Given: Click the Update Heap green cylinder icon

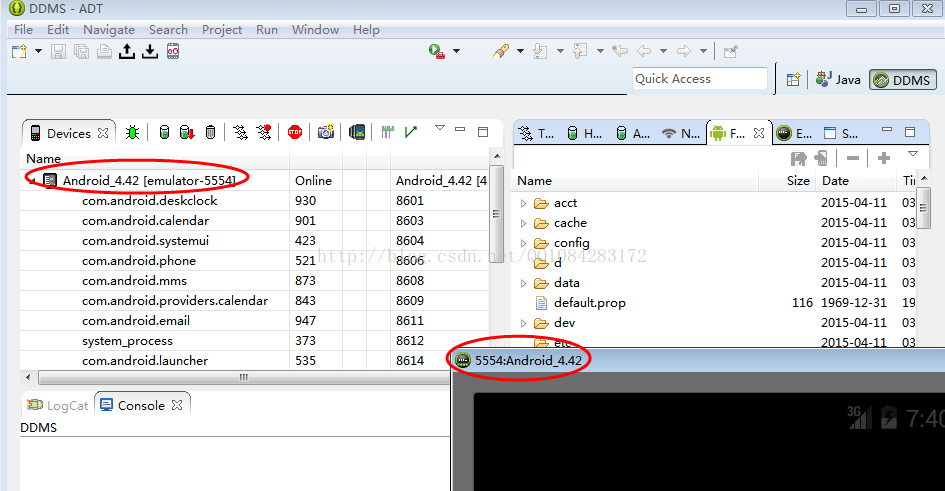Looking at the screenshot, I should 164,132.
